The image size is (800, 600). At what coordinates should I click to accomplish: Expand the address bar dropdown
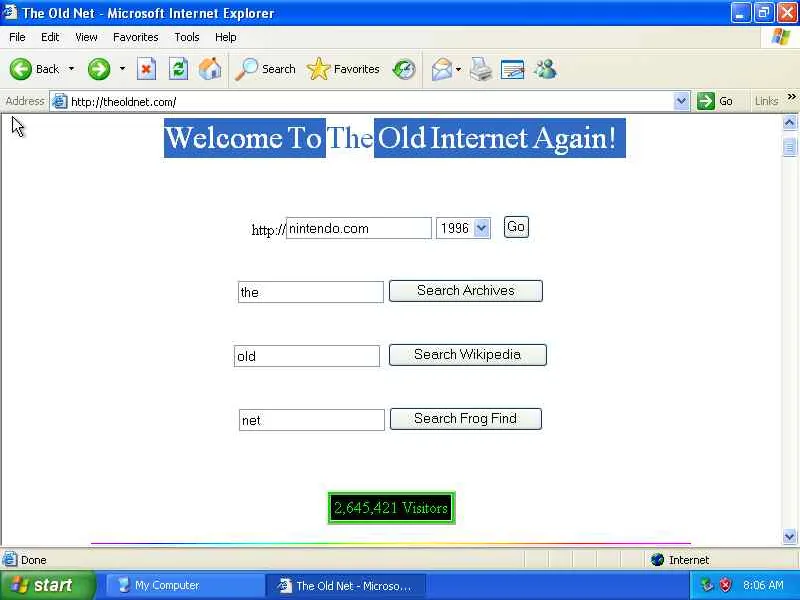tap(681, 101)
